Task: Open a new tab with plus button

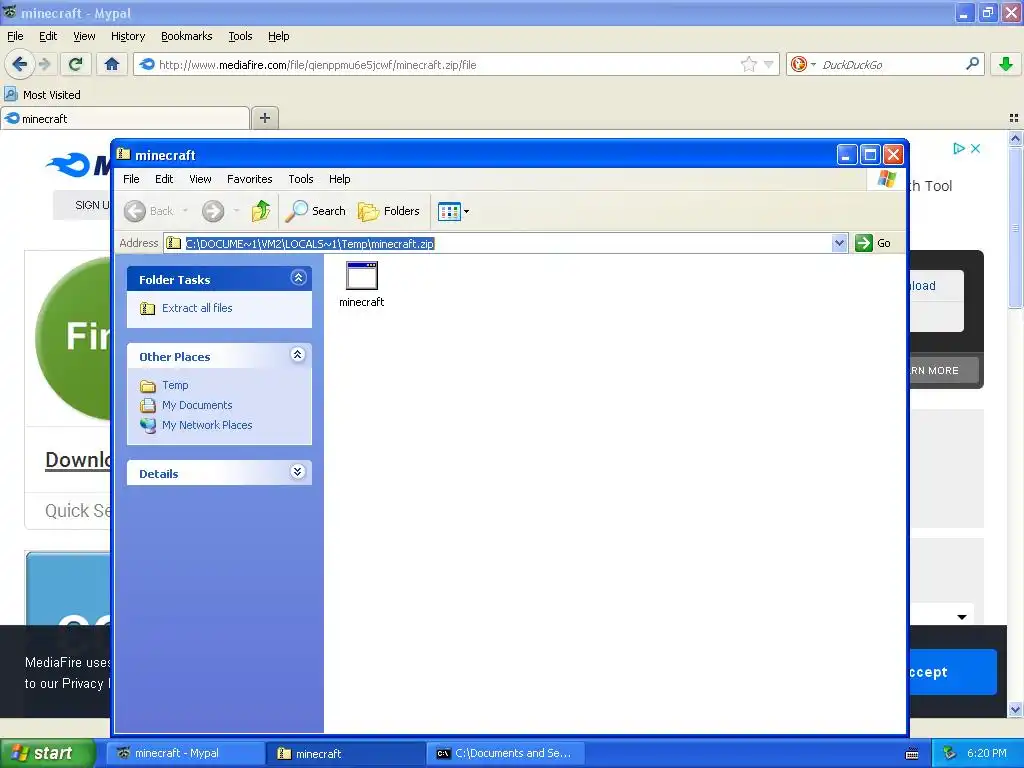Action: coord(264,118)
